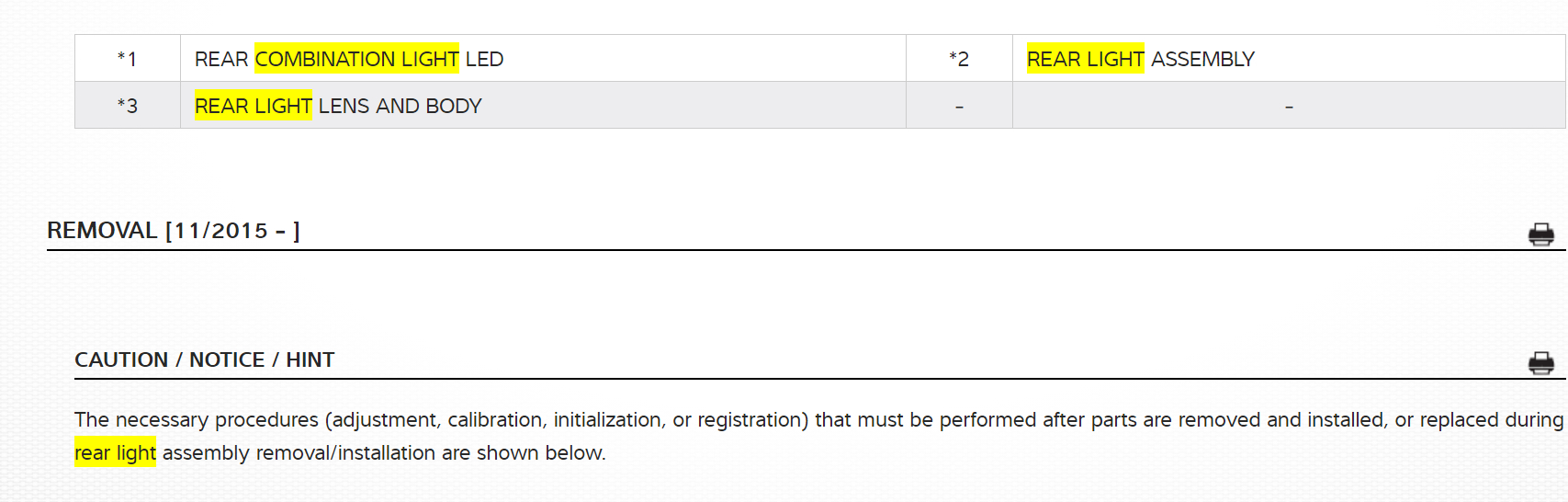Screen dimensions: 1568x502
Task: Click the dash in the wide right cell
Action: click(1289, 107)
